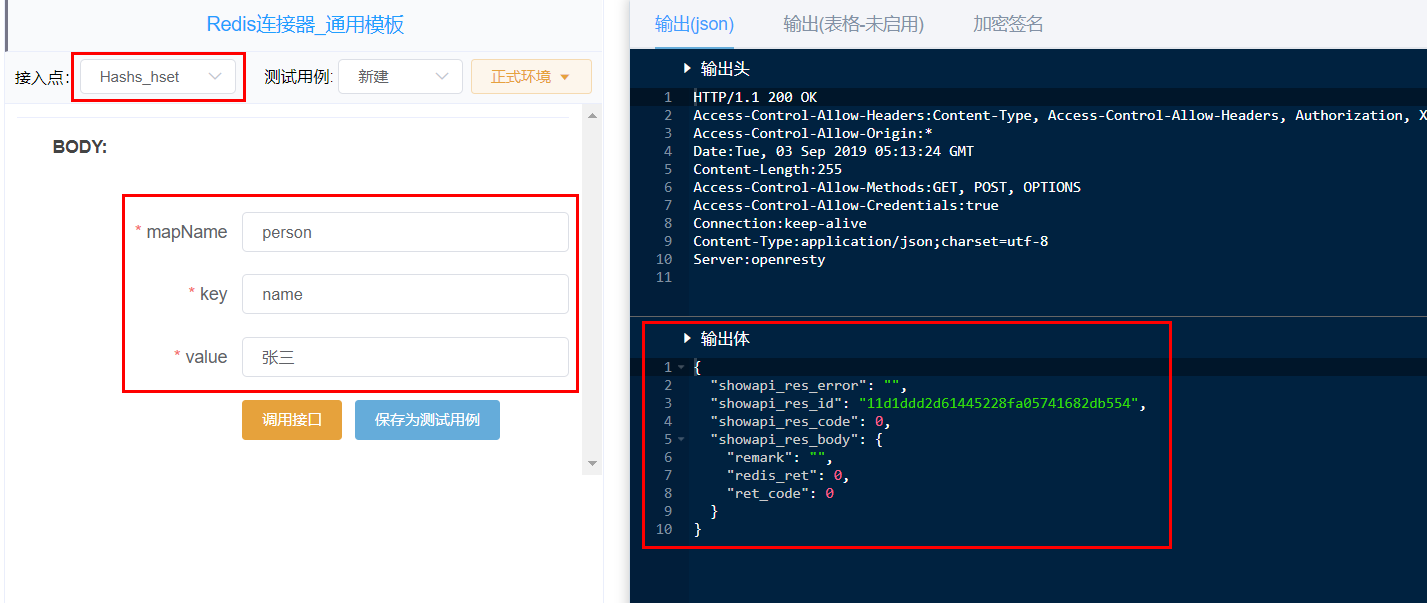Click the "showapi_res_code" line
The height and width of the screenshot is (603, 1427).
pos(800,421)
